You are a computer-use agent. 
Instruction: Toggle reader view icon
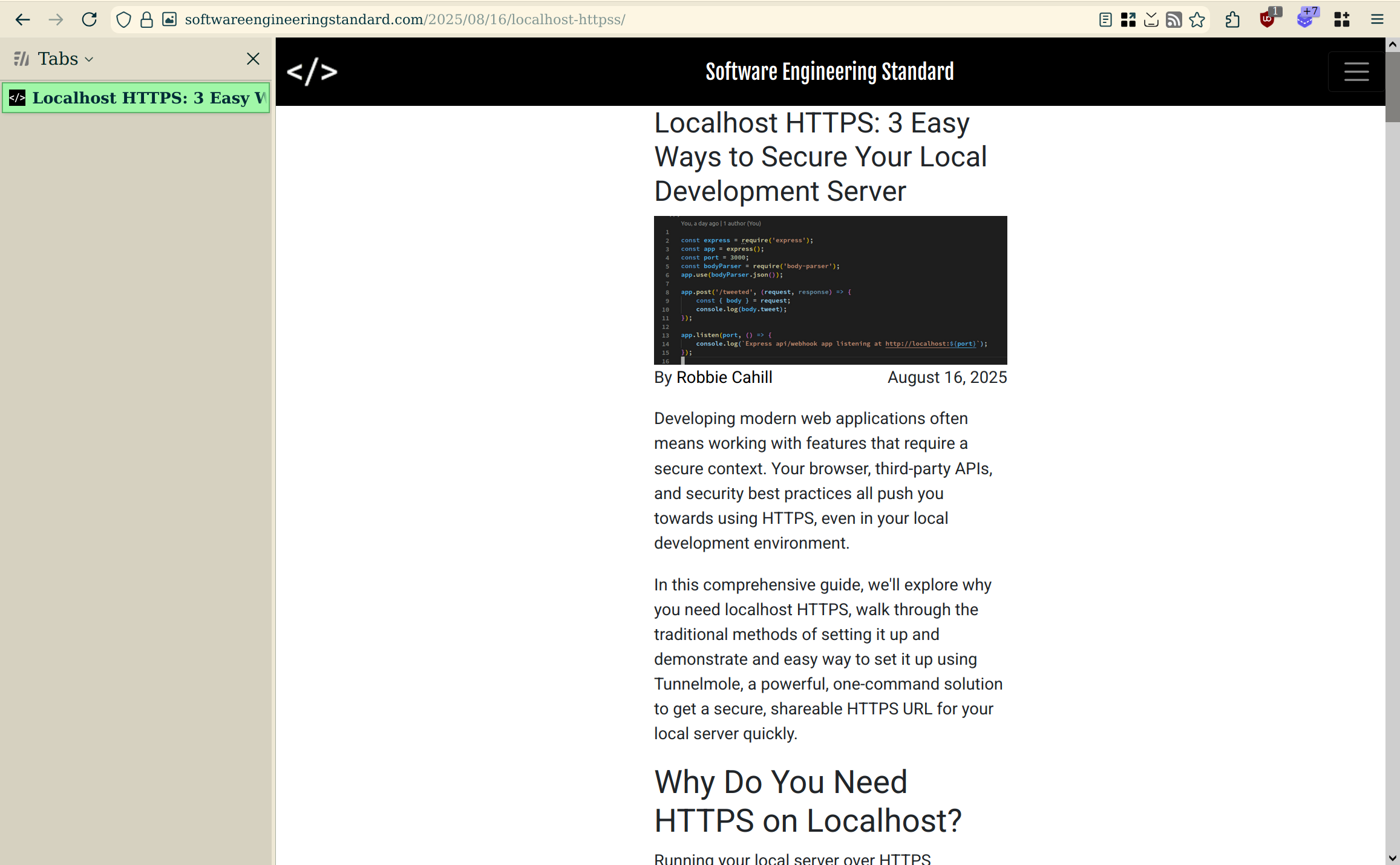[x=1105, y=20]
